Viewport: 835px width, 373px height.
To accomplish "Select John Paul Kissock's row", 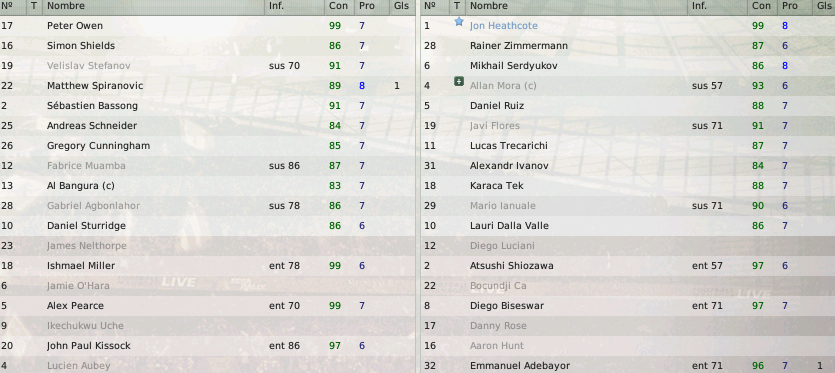I will coord(208,346).
